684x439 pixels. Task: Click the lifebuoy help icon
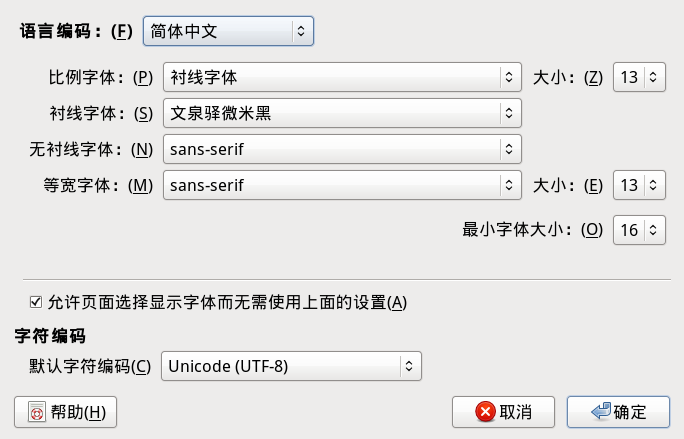tap(37, 412)
